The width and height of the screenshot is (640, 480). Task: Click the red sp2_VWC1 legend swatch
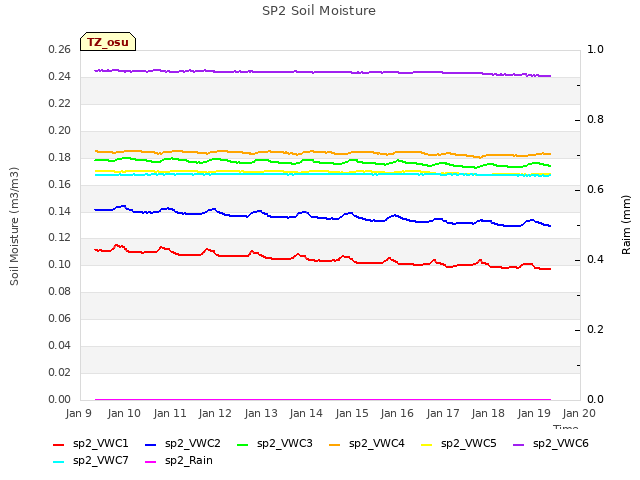(59, 445)
